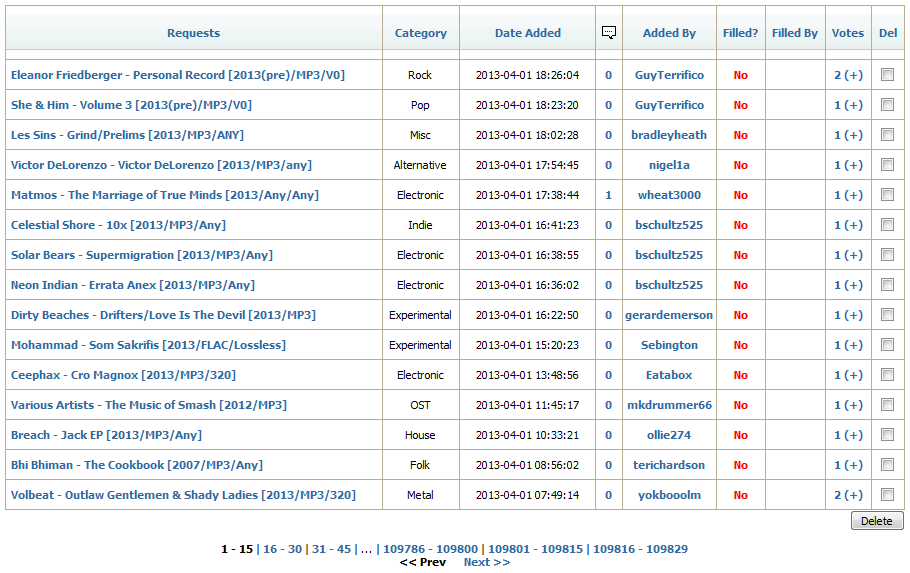Open comment count 1 for Matmos request
Screen dimensions: 910x573
tap(608, 195)
